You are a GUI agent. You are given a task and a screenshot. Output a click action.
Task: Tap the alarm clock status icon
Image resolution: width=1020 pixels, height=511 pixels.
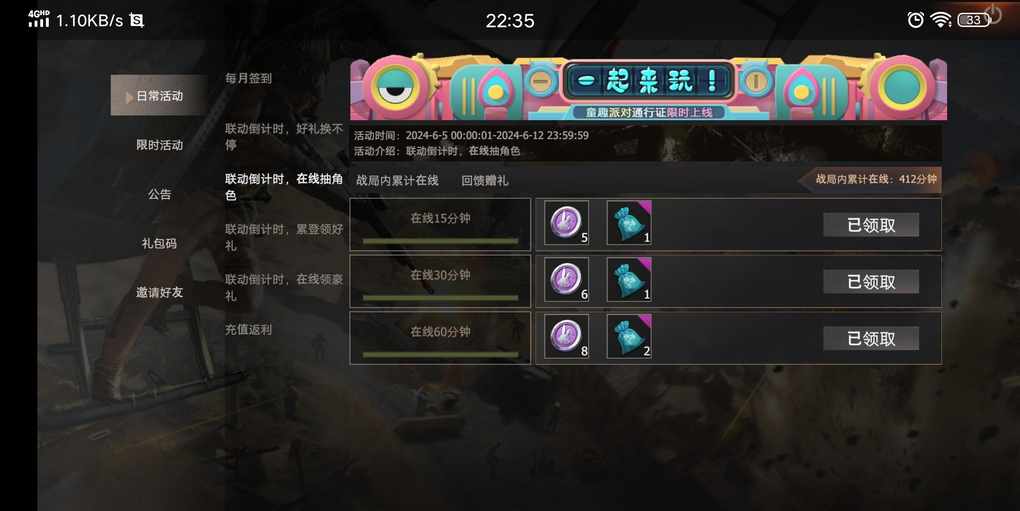click(915, 20)
